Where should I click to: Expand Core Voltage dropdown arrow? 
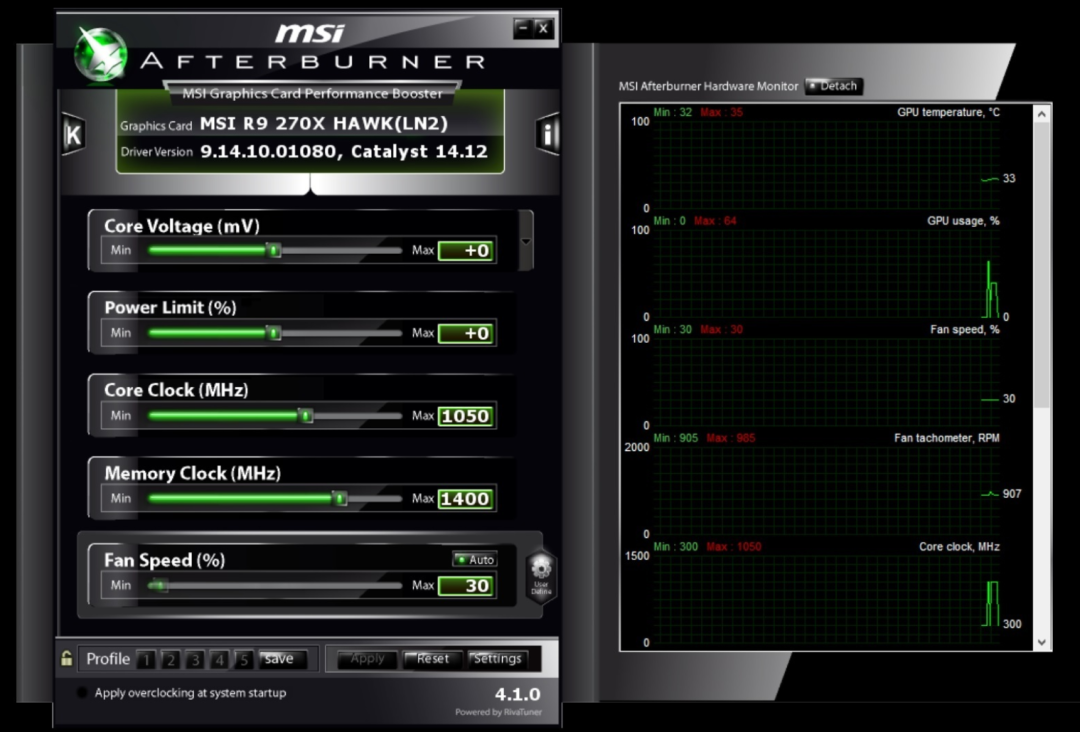tap(526, 241)
